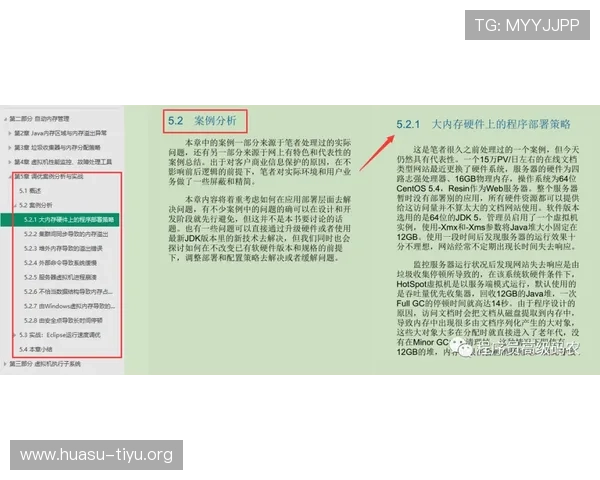Go to 第3章 垃圾收集器与内存分配策略
Image resolution: width=600 pixels, height=480 pixels.
click(57, 147)
